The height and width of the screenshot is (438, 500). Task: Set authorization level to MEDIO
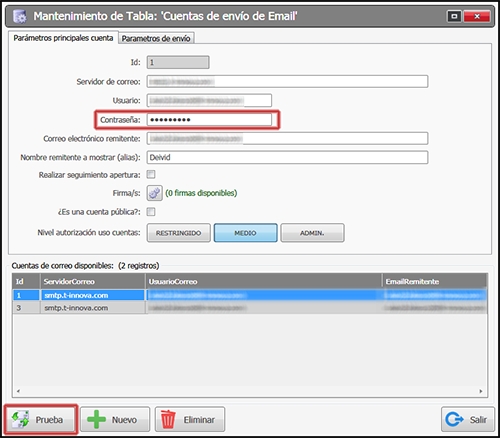click(x=245, y=233)
